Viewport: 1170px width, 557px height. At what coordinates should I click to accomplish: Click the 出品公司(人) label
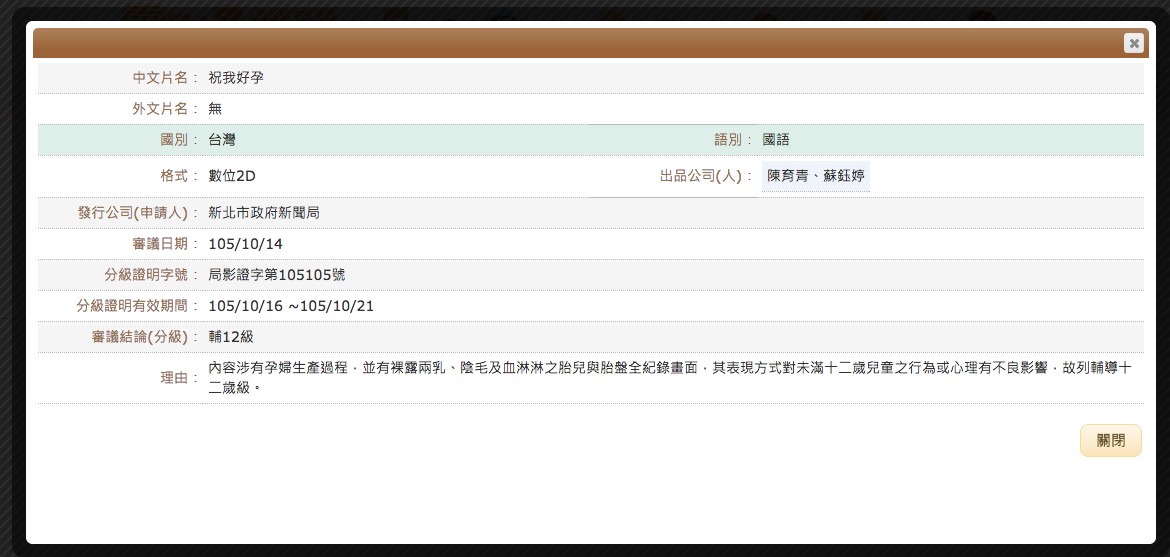pyautogui.click(x=705, y=176)
